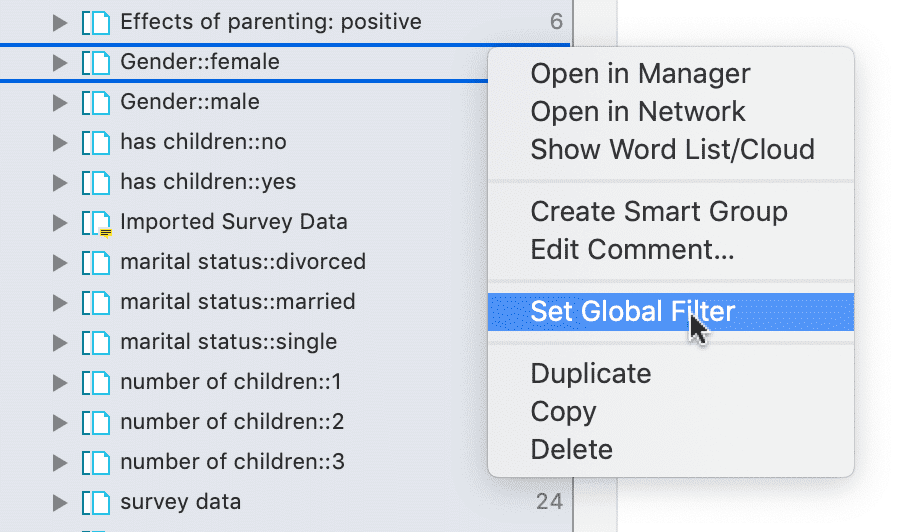Click document group icon beside has children::no
904x532 pixels.
pyautogui.click(x=96, y=142)
